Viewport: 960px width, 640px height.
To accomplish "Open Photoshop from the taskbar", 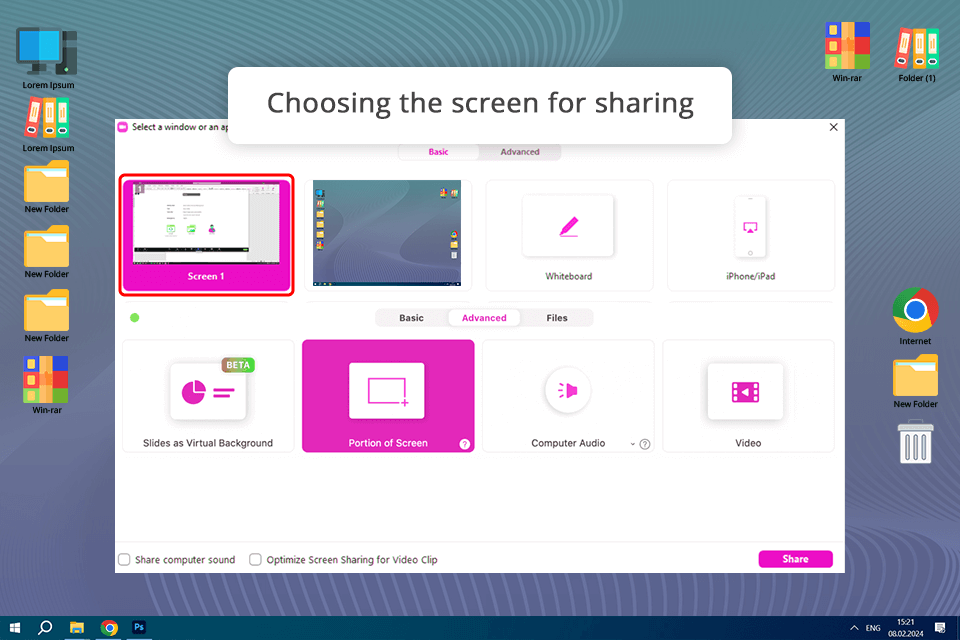I will click(x=139, y=628).
